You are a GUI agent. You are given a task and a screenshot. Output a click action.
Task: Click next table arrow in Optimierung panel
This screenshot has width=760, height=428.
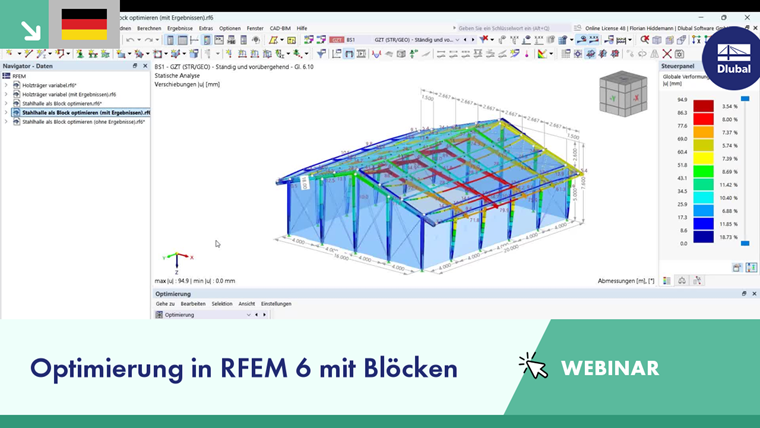point(265,315)
